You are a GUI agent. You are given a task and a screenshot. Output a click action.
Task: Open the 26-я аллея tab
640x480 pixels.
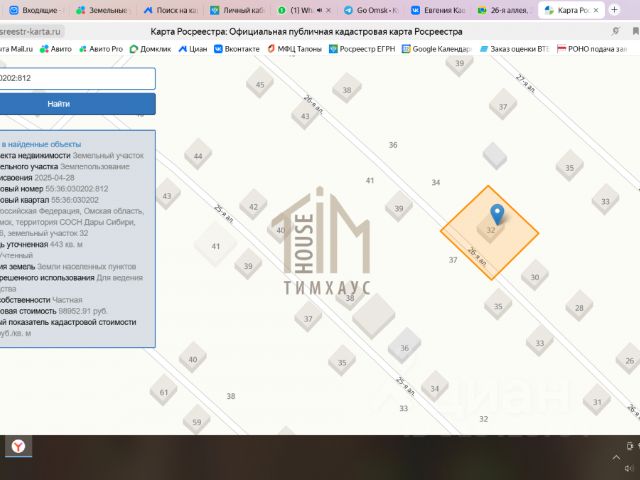[503, 10]
